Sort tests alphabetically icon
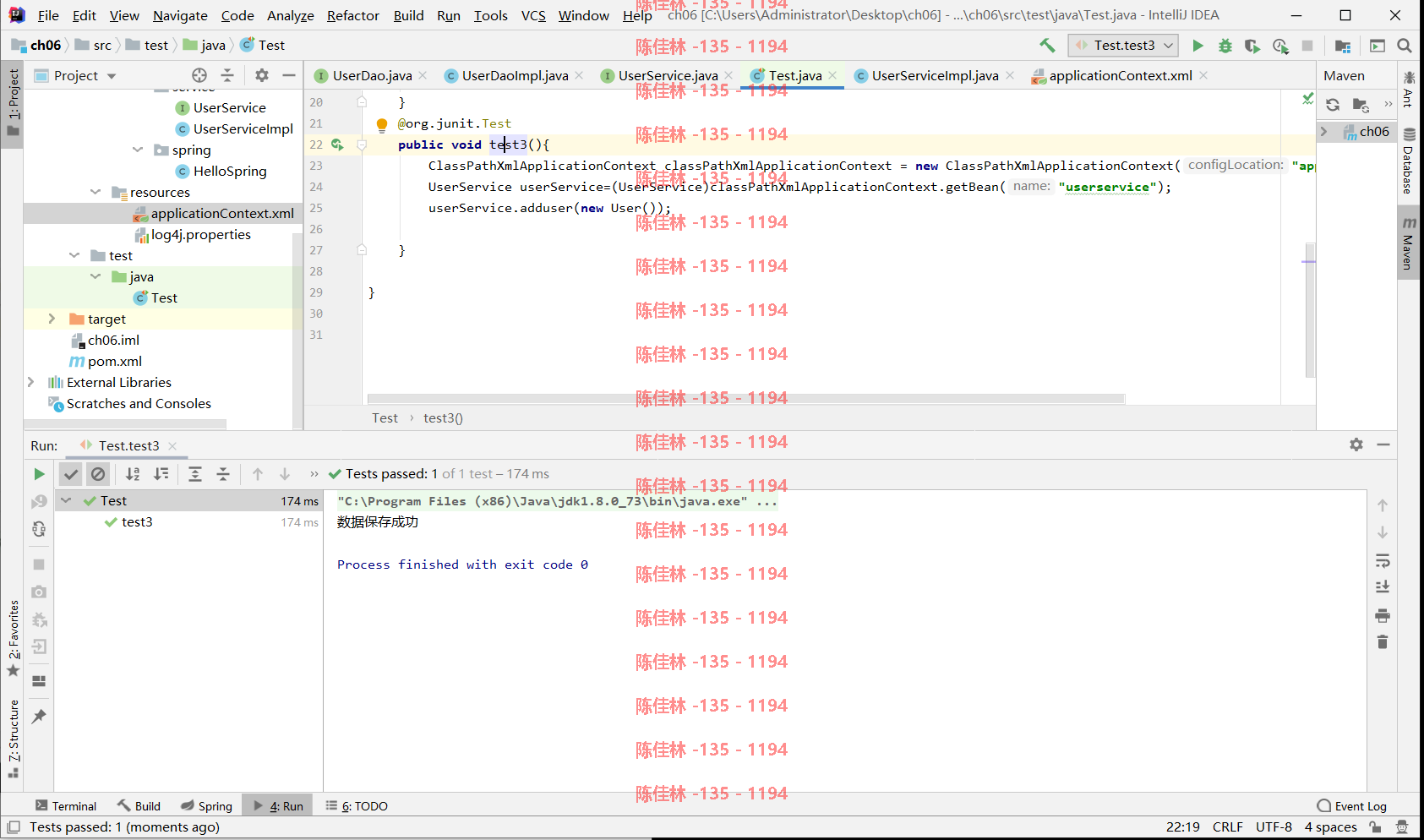 tap(133, 474)
